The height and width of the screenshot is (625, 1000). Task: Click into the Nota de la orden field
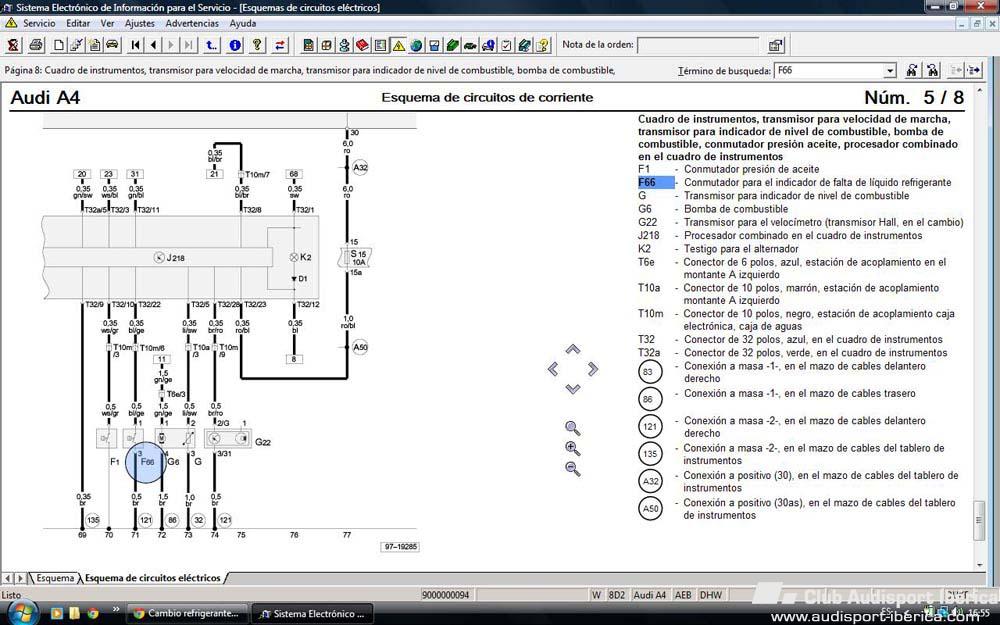coord(698,45)
